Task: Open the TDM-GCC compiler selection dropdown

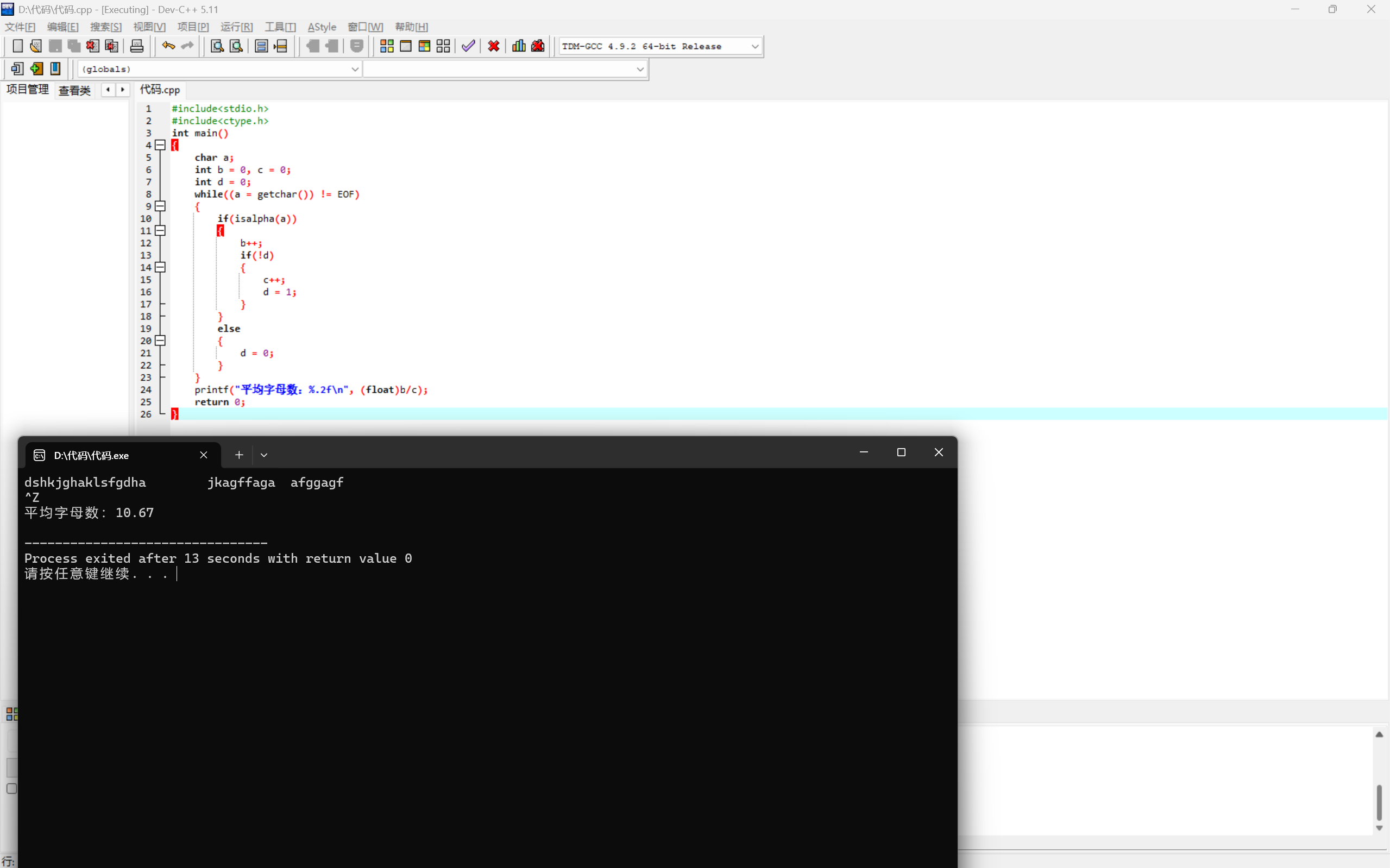Action: pos(755,47)
